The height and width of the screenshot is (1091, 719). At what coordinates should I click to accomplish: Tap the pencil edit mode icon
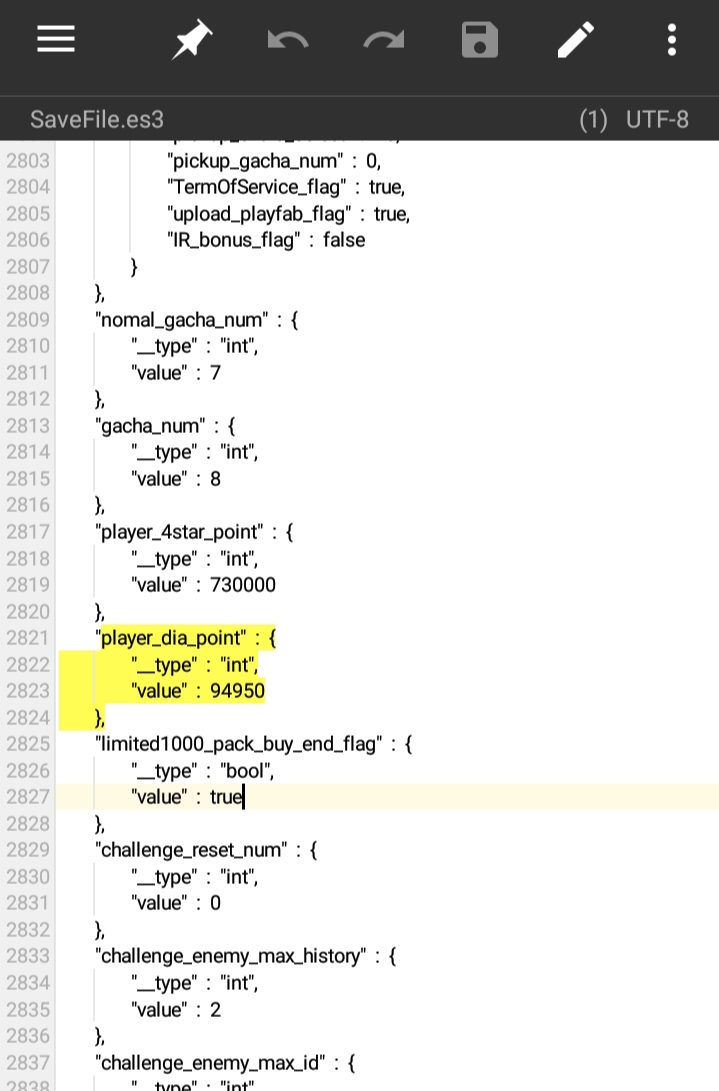pos(575,40)
